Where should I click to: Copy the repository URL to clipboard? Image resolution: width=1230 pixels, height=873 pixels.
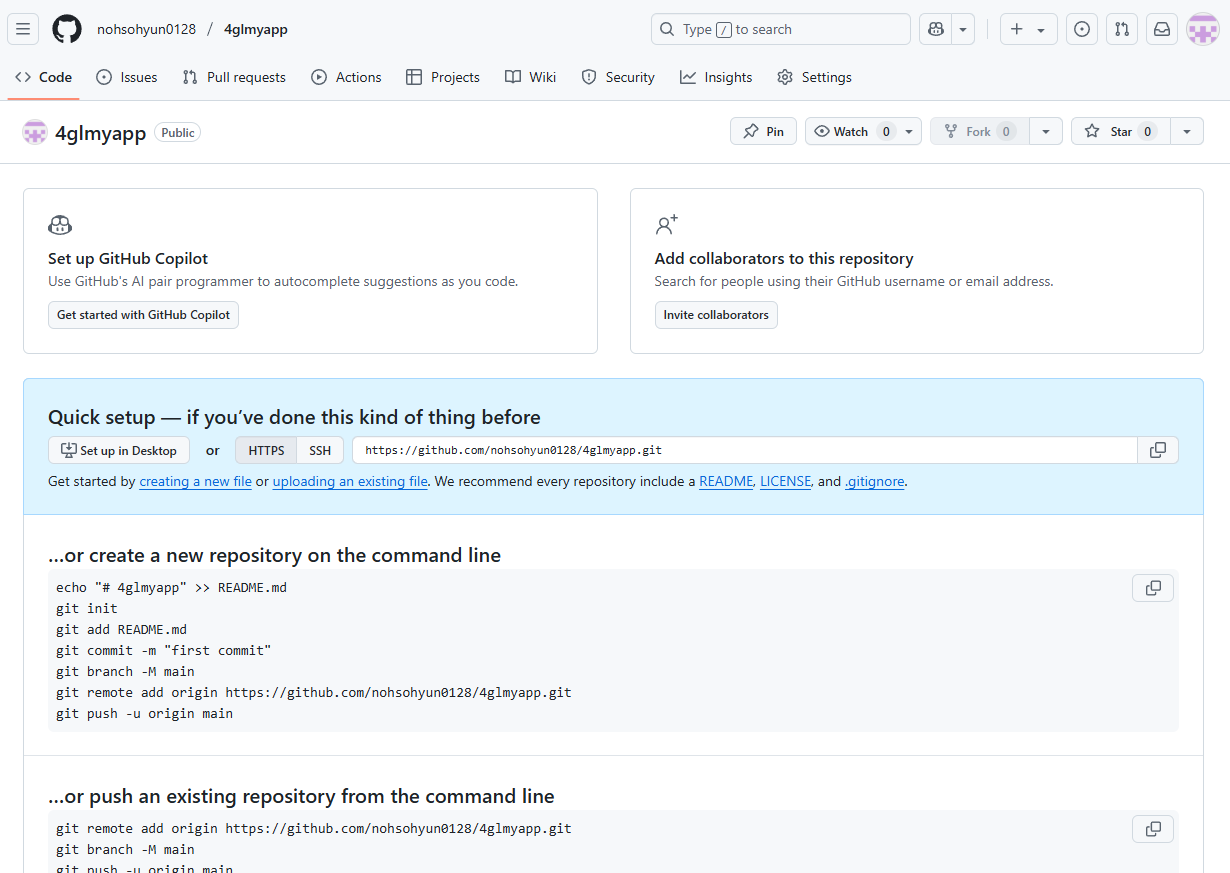point(1158,450)
